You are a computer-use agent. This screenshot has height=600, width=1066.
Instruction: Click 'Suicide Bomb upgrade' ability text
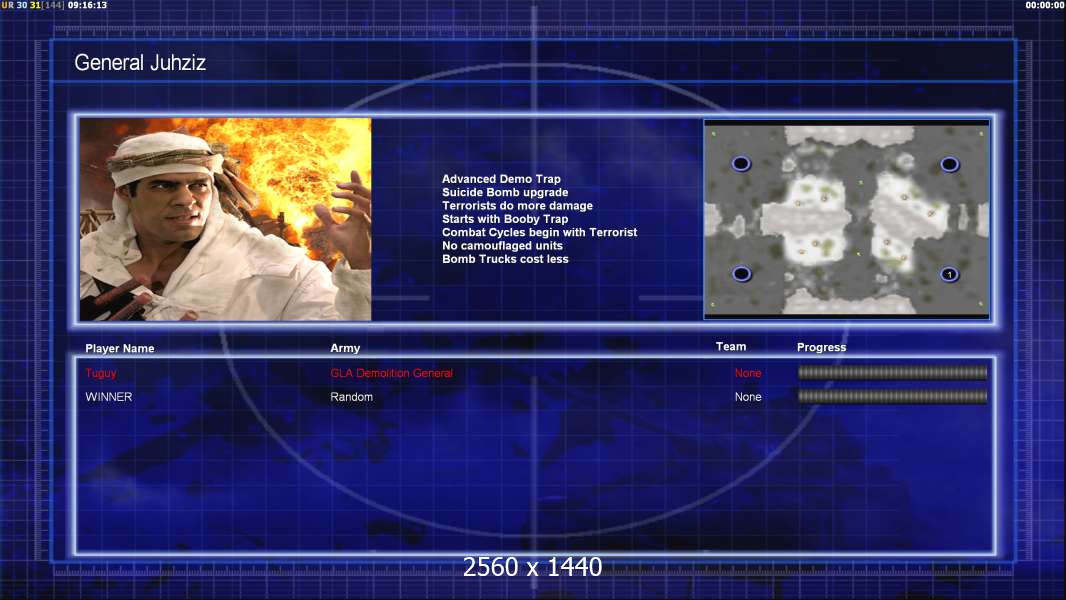tap(505, 192)
